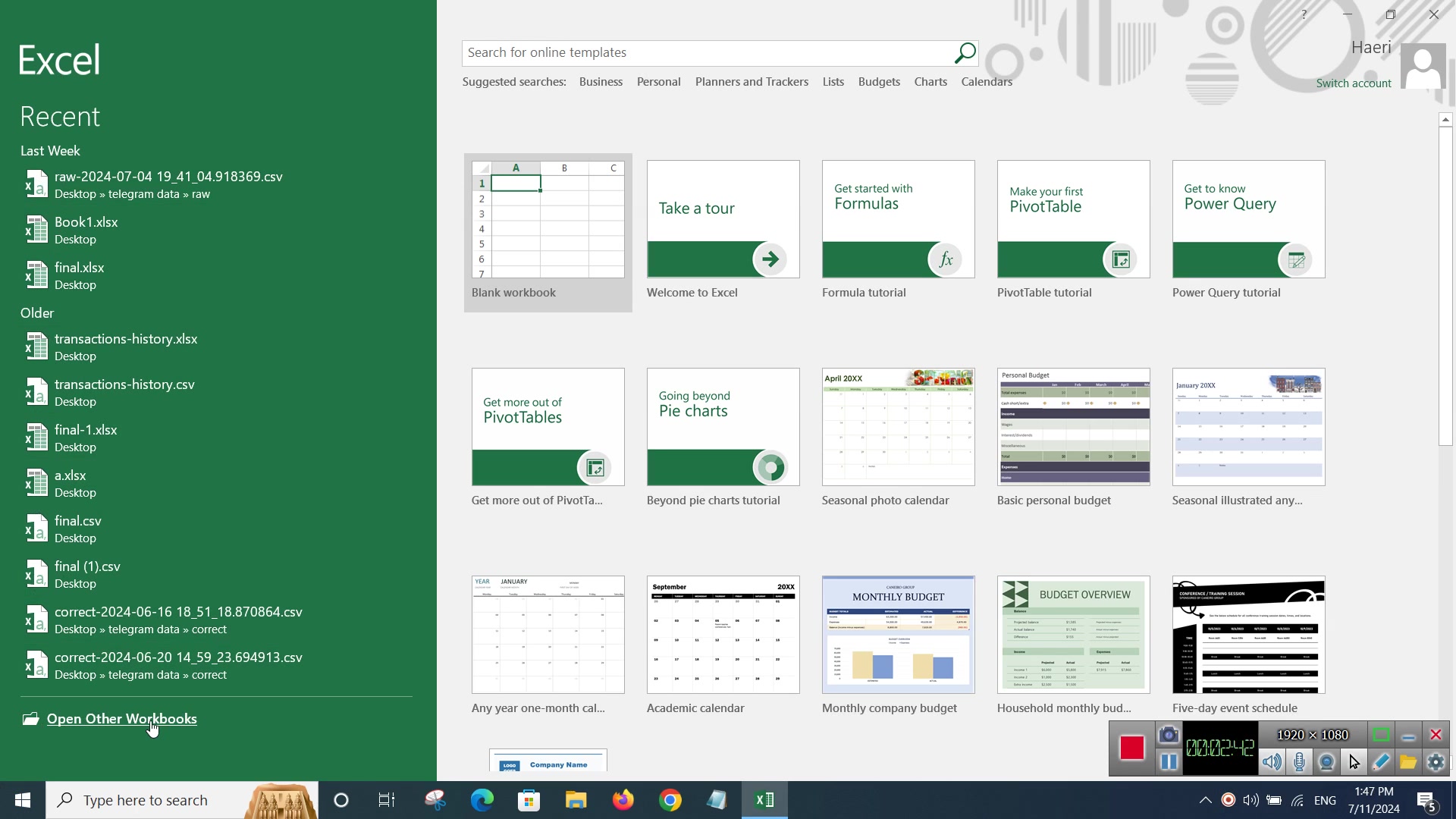Click the Take a tour arrow icon
The width and height of the screenshot is (1456, 819).
(770, 259)
